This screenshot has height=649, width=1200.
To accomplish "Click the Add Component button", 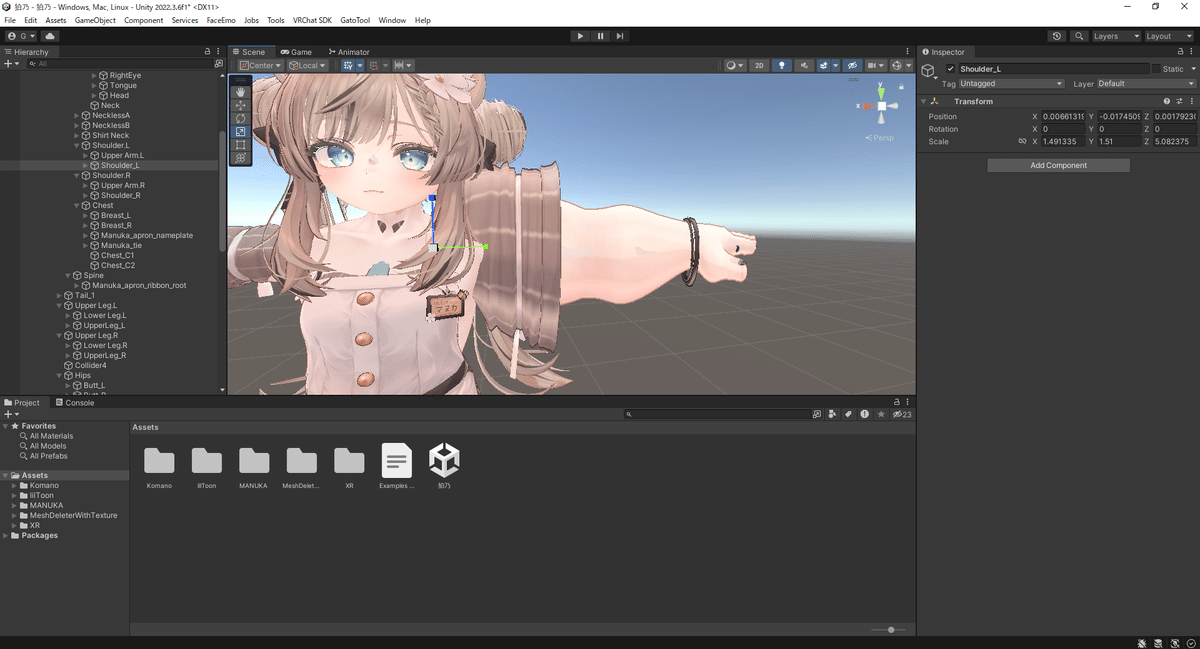I will tap(1058, 165).
